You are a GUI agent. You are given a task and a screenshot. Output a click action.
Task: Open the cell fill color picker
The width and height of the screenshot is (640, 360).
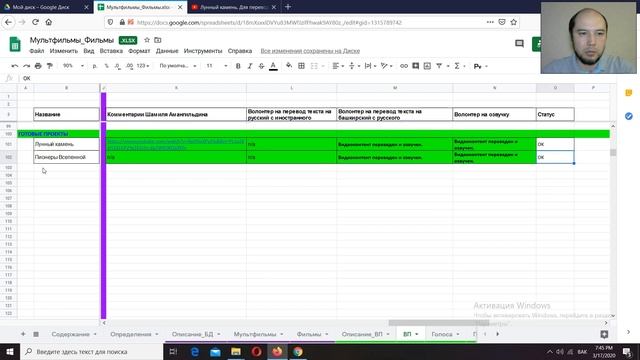(289, 66)
